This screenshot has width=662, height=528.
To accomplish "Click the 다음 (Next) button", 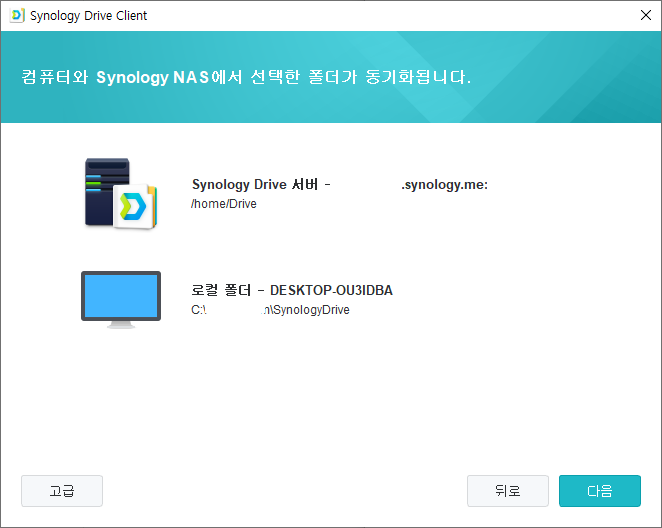I will point(600,491).
